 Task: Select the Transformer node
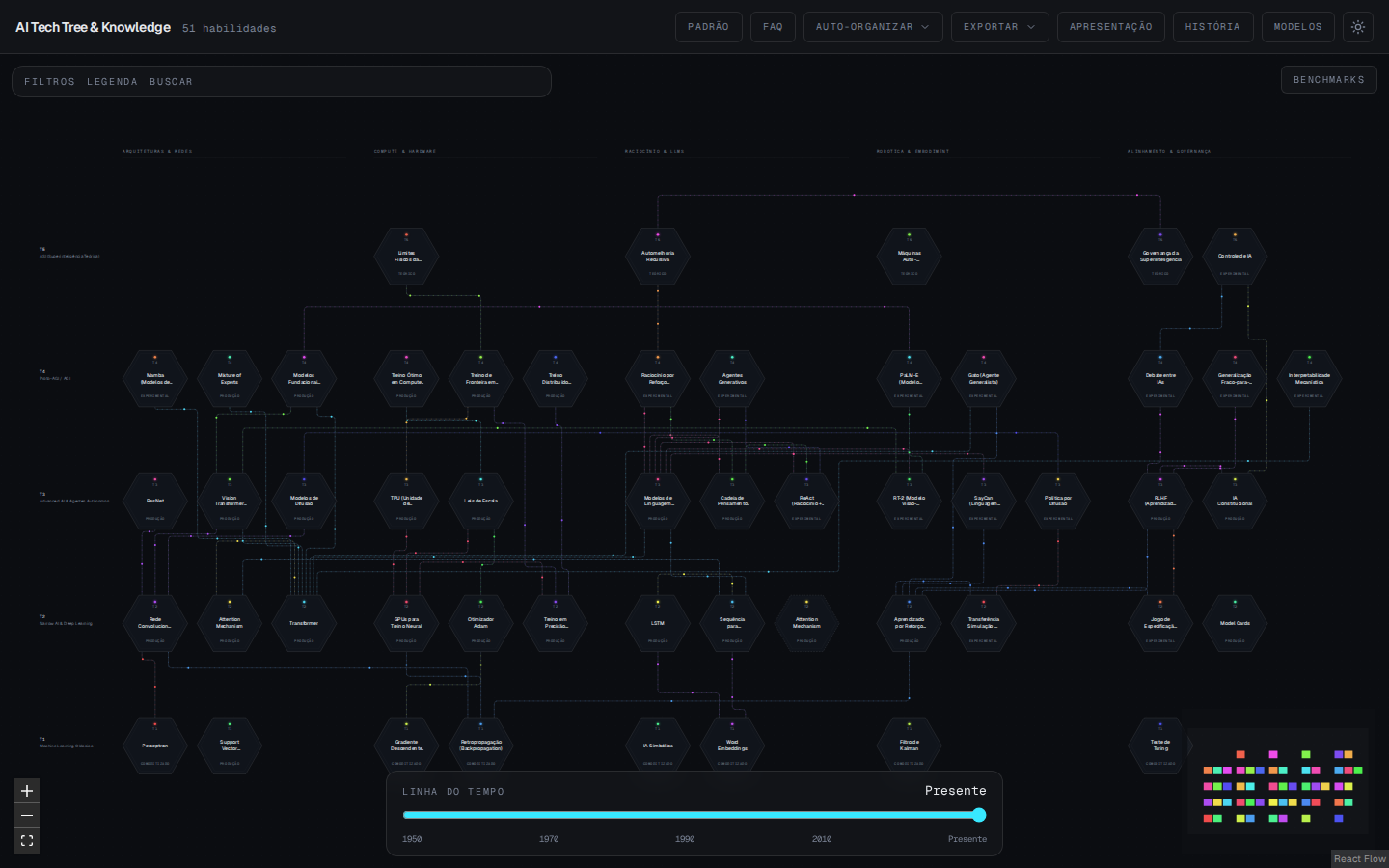pos(304,624)
